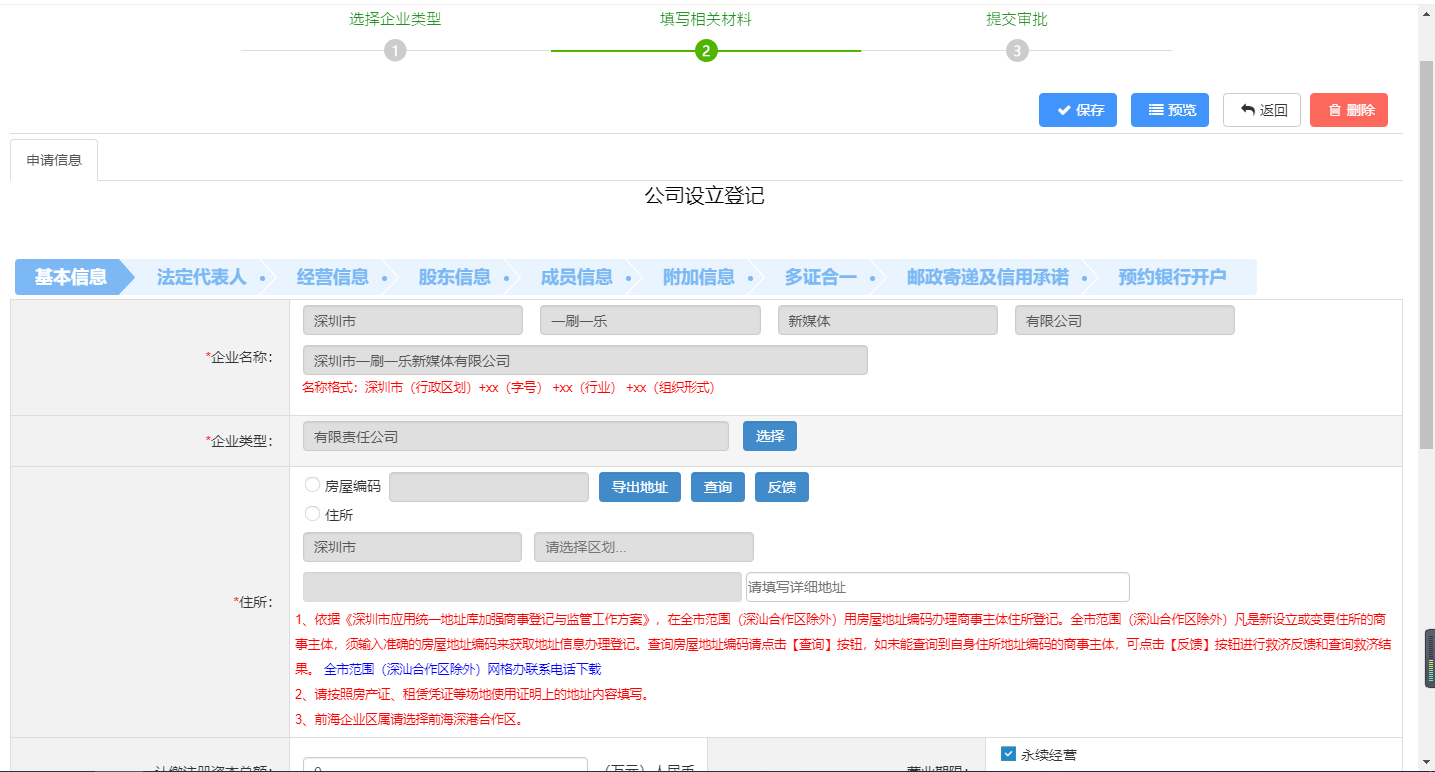Open the 深圳市 city dropdown under 住所

pos(412,547)
